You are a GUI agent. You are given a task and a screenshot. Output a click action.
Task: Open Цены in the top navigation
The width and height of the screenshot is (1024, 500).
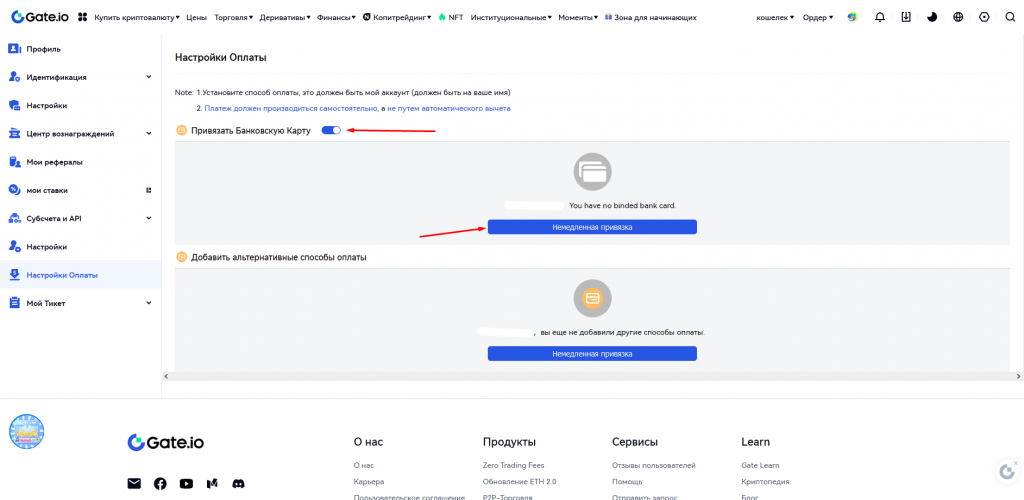coord(197,17)
